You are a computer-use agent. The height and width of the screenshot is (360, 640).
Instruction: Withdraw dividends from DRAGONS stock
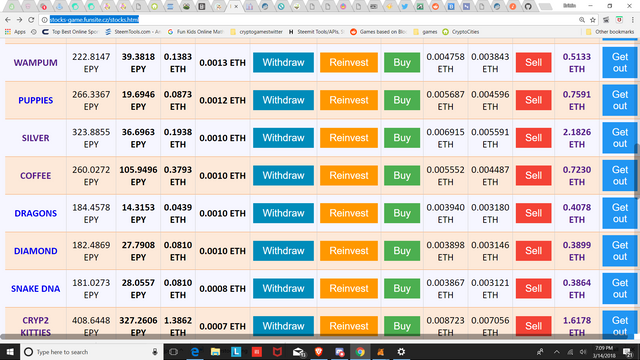click(x=283, y=213)
